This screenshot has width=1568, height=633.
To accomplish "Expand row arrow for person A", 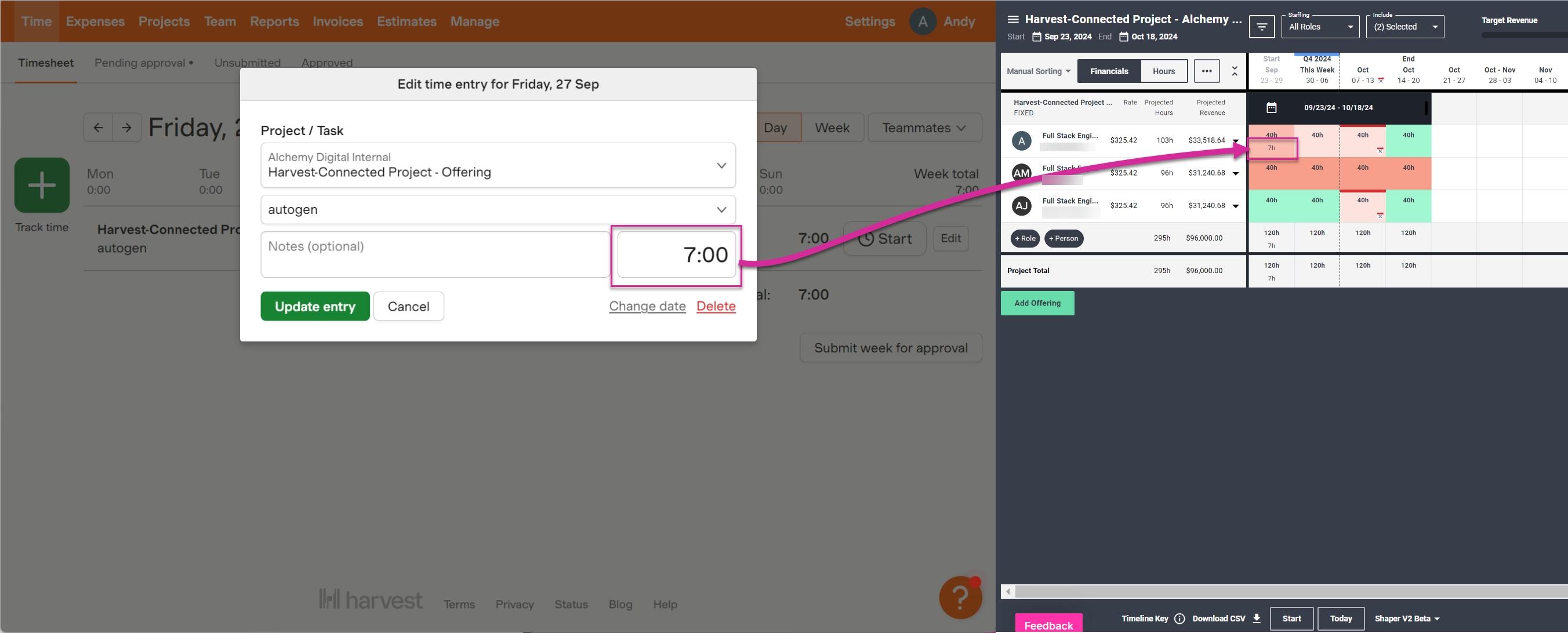I will pos(1236,141).
